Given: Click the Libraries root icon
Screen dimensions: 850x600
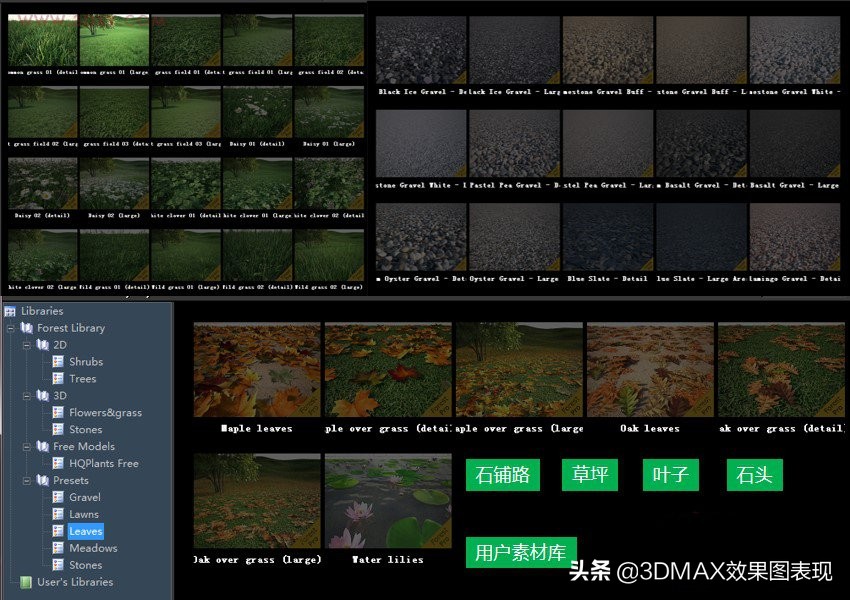Looking at the screenshot, I should click(x=10, y=311).
